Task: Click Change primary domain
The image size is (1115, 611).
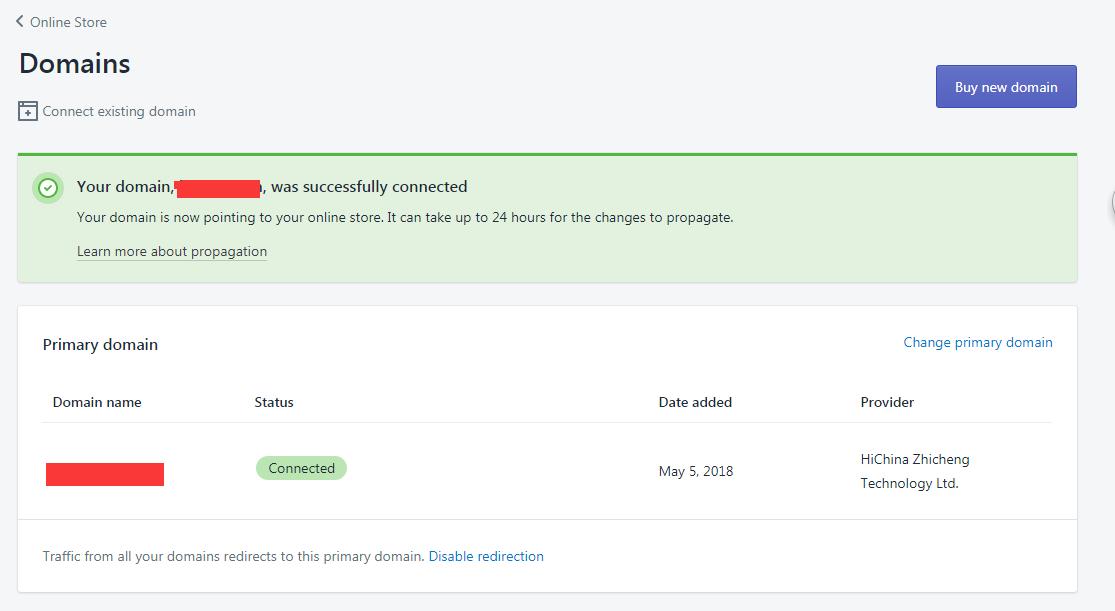Action: coord(977,342)
